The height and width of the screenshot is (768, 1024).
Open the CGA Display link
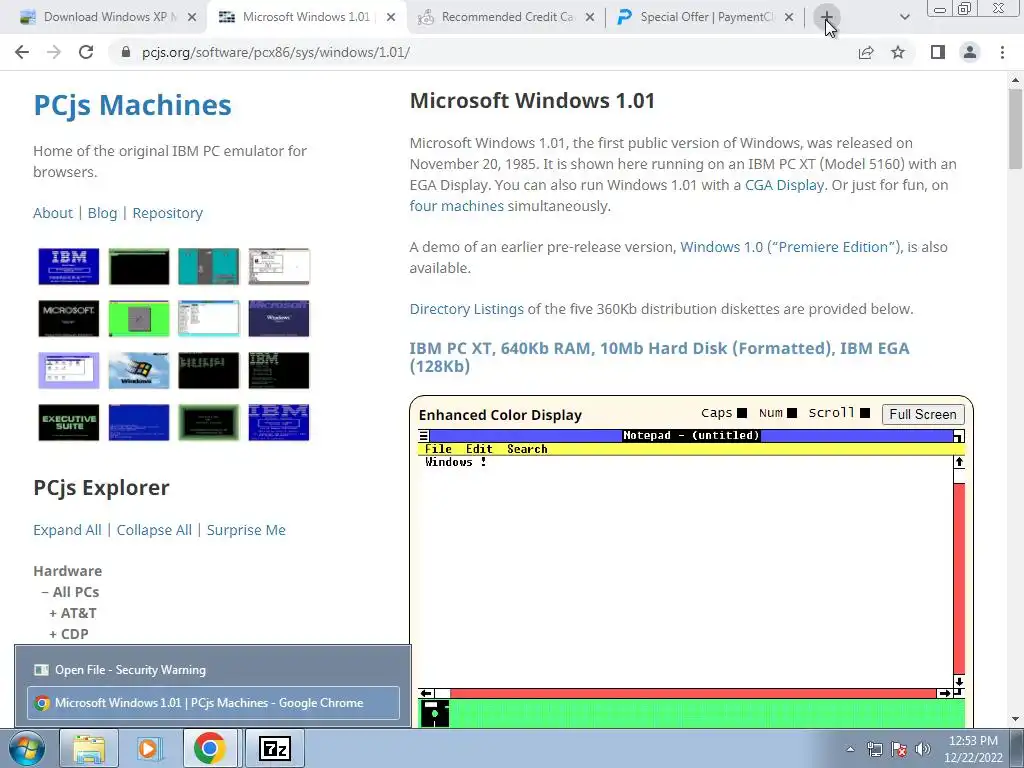coord(784,185)
